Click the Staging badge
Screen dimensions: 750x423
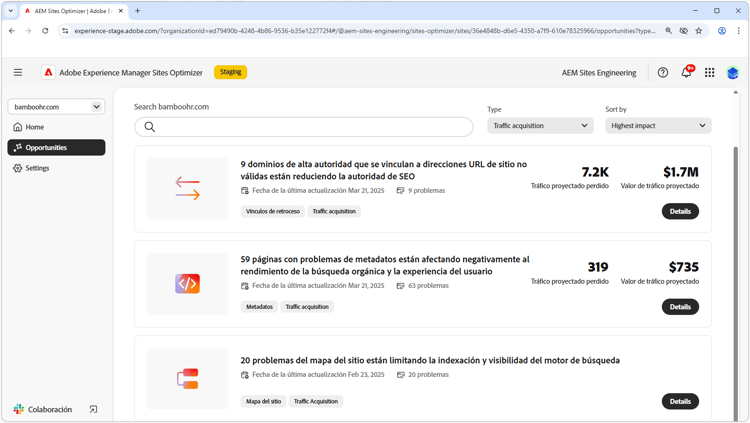coord(230,72)
